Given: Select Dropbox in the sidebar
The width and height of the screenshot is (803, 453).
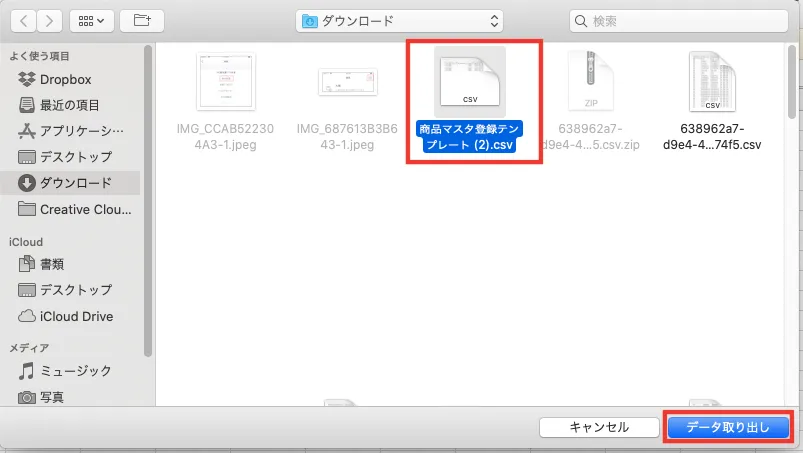Looking at the screenshot, I should [70, 79].
